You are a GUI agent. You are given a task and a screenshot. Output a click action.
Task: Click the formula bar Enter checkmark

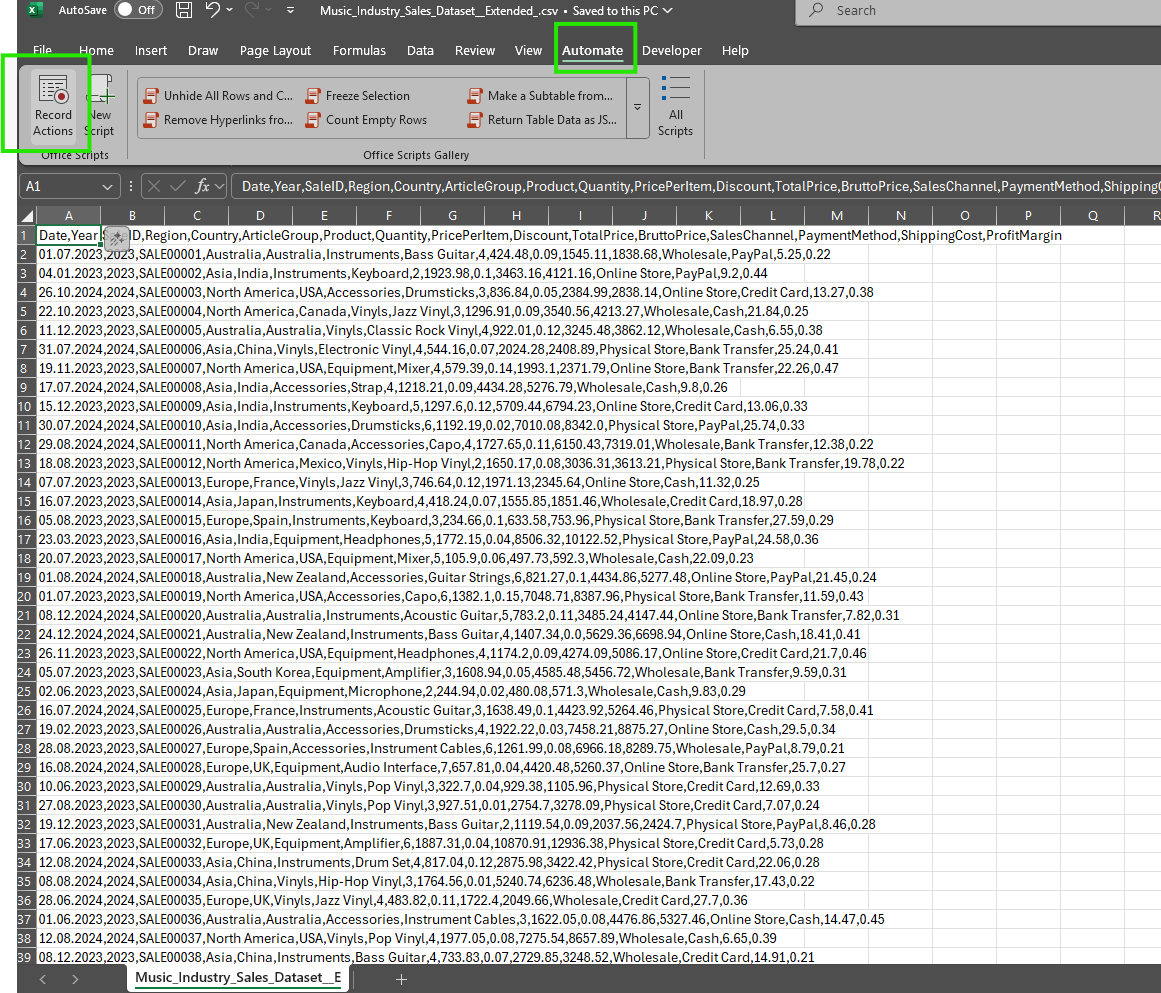[178, 187]
